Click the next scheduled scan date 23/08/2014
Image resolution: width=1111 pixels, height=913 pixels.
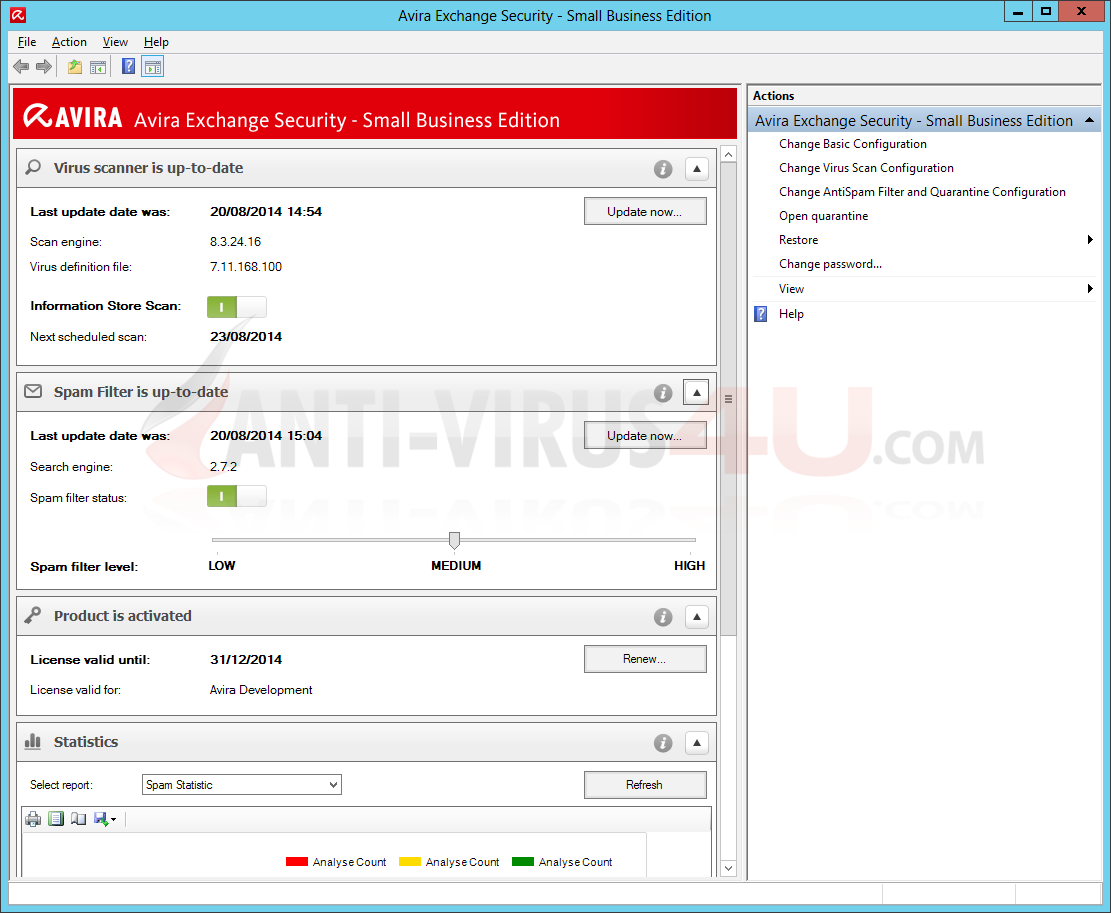tap(246, 336)
